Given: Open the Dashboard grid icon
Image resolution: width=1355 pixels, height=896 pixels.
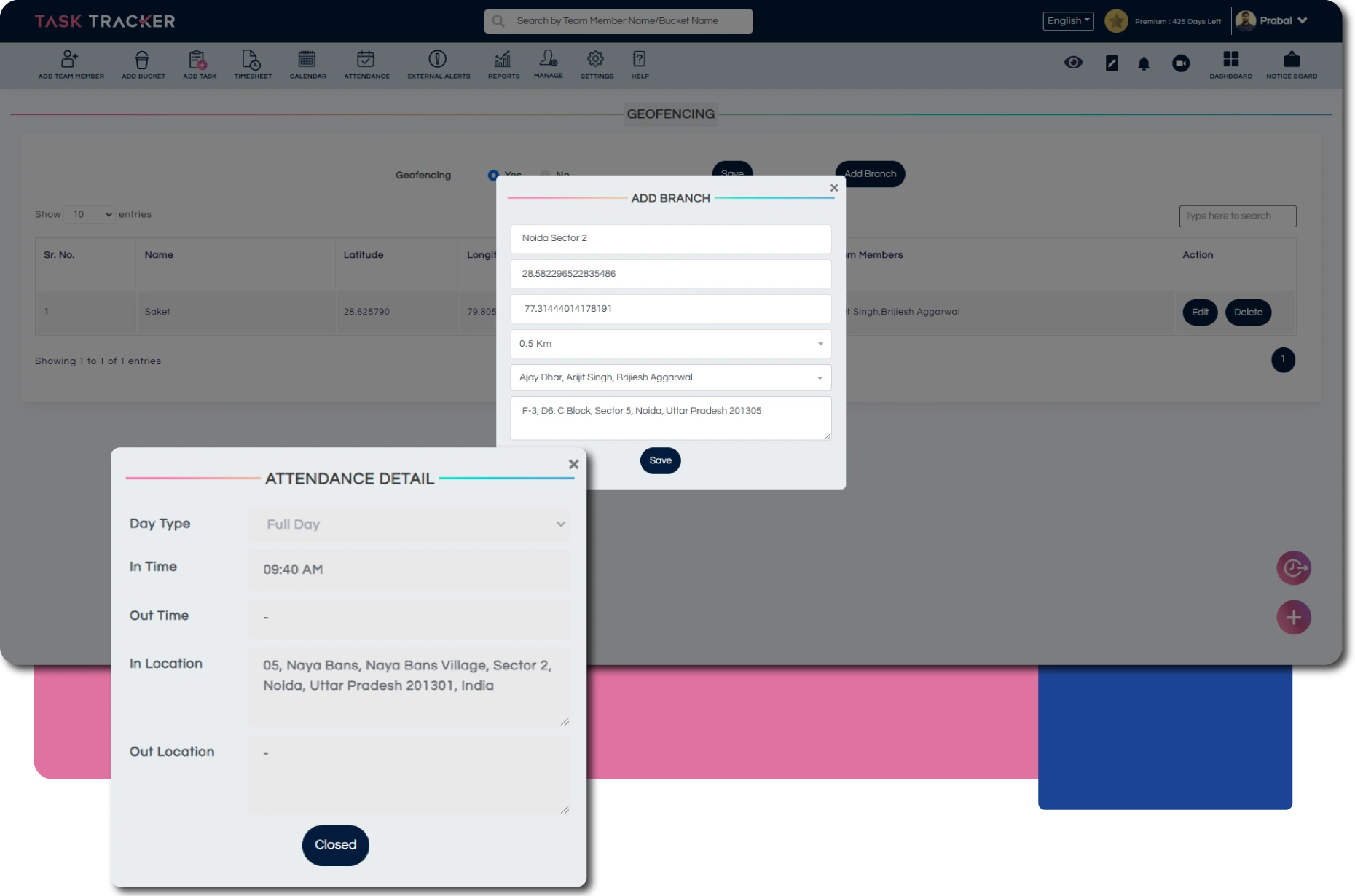Looking at the screenshot, I should (x=1230, y=64).
